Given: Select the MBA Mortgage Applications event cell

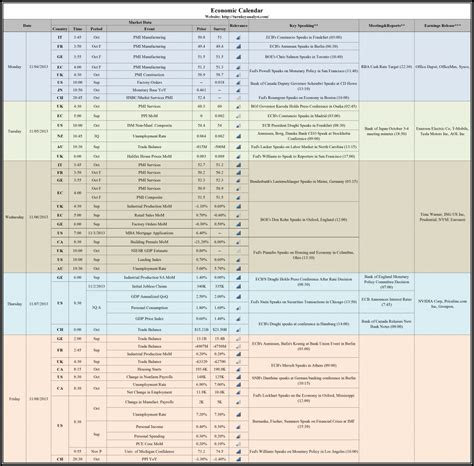Looking at the screenshot, I should tap(149, 233).
